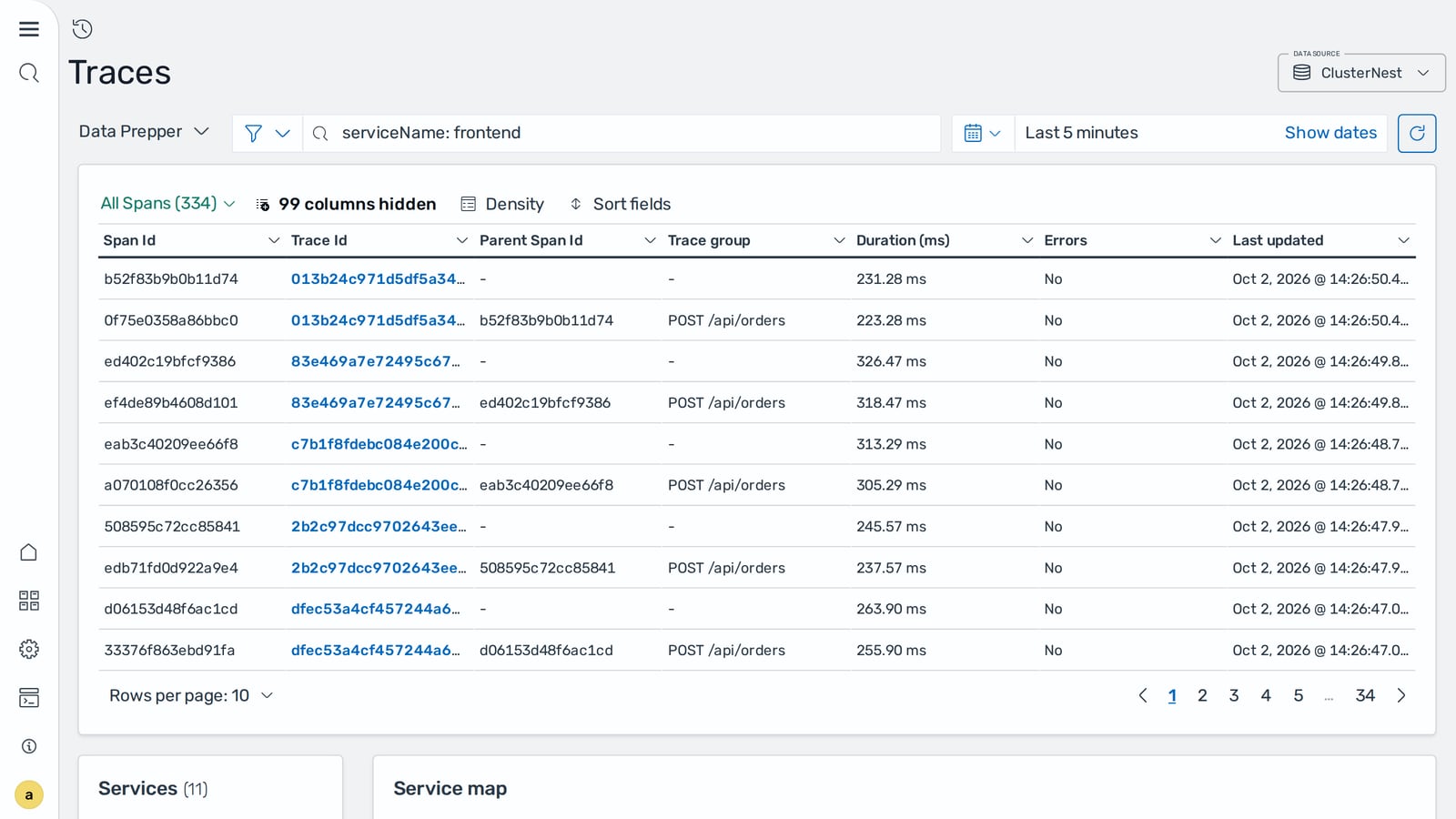Go to page 5 of results
This screenshot has height=819, width=1456.
[1298, 695]
